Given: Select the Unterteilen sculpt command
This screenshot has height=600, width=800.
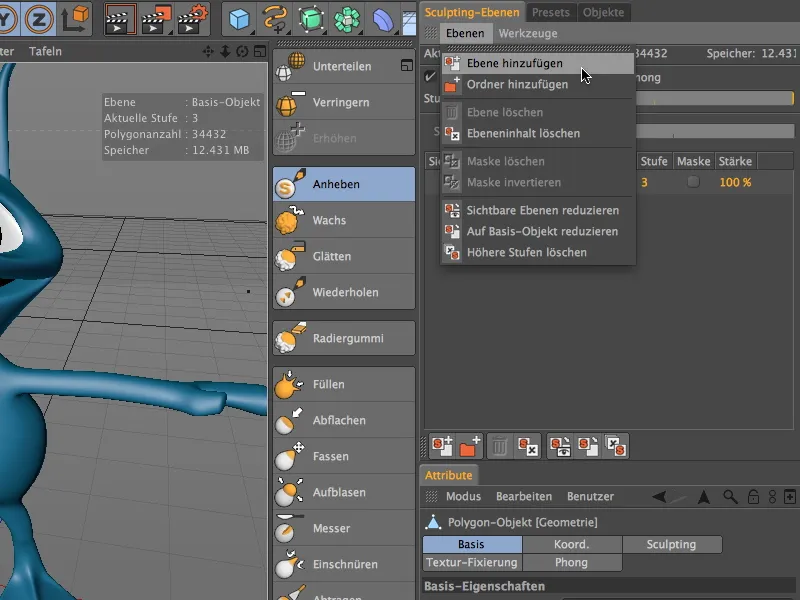Looking at the screenshot, I should tap(343, 66).
